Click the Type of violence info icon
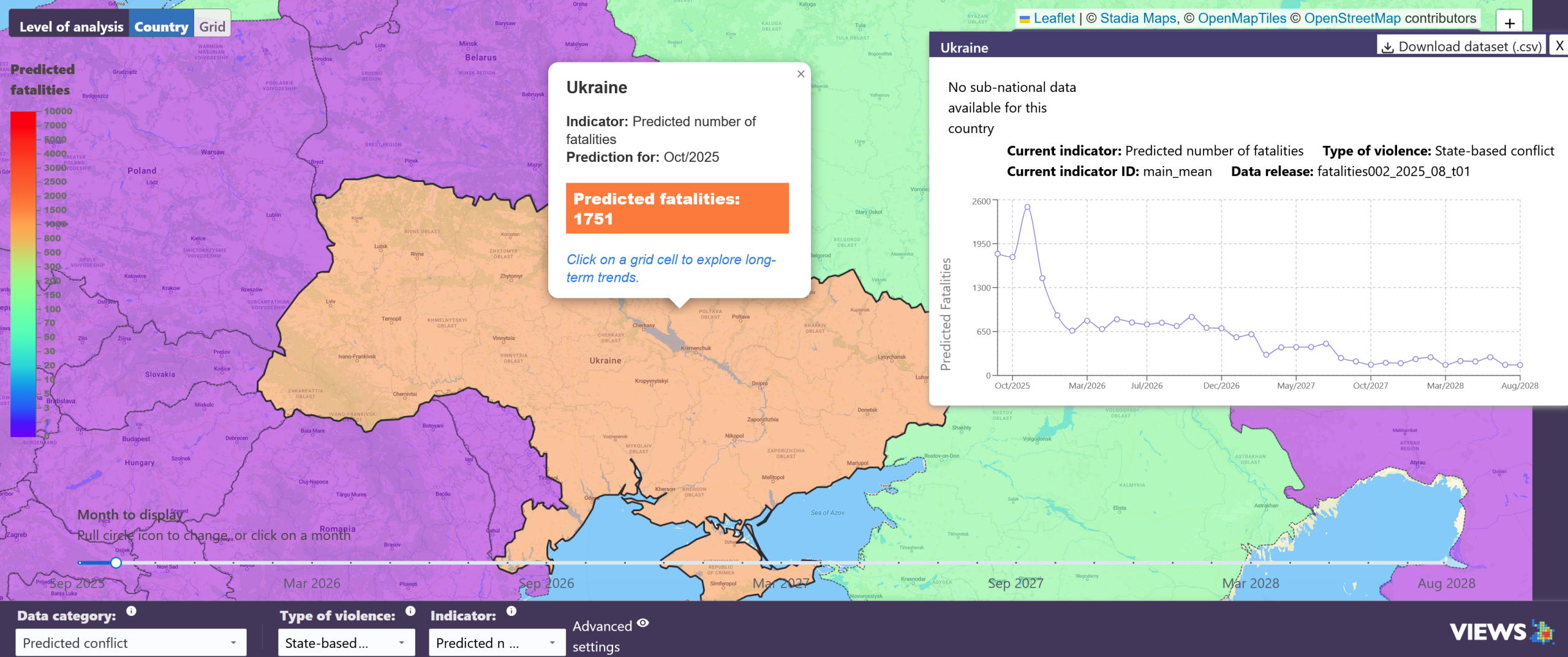 pos(409,610)
